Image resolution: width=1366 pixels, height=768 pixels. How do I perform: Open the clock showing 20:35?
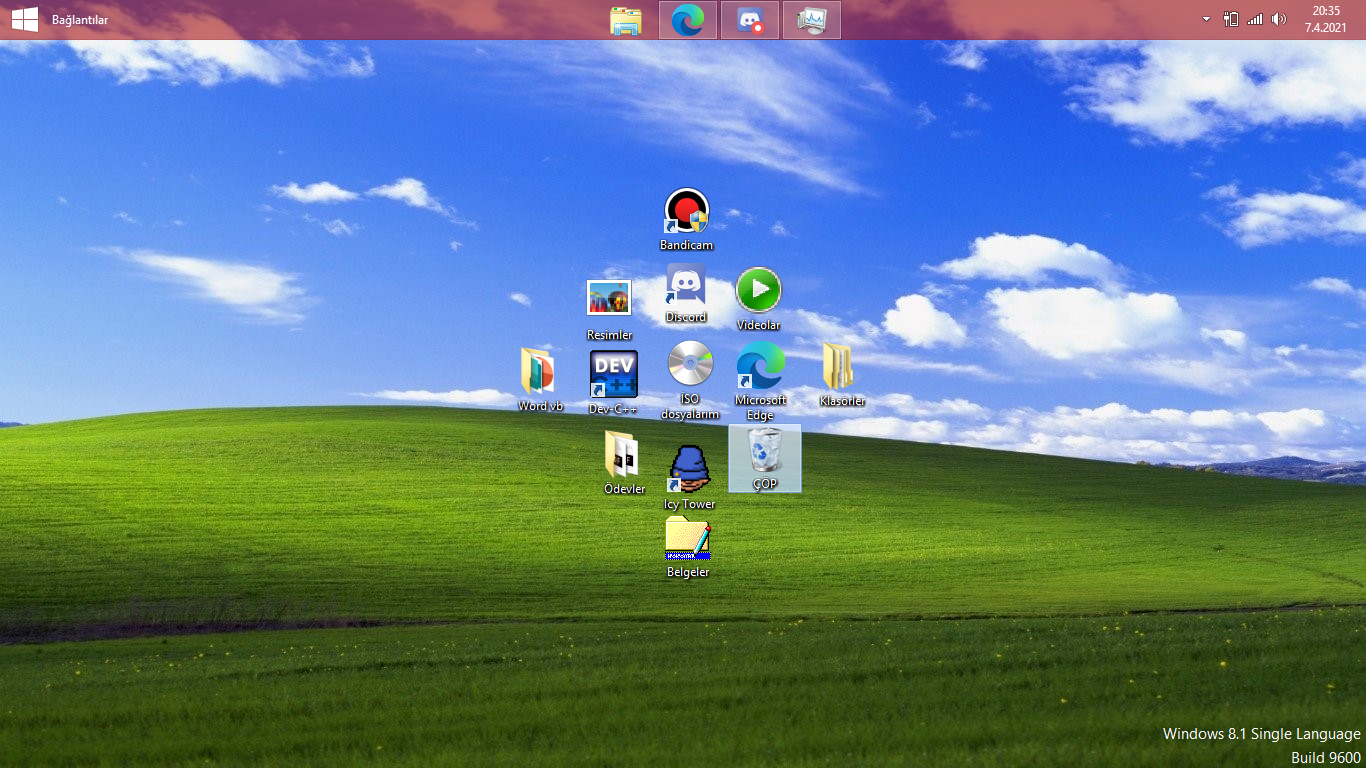(1327, 19)
